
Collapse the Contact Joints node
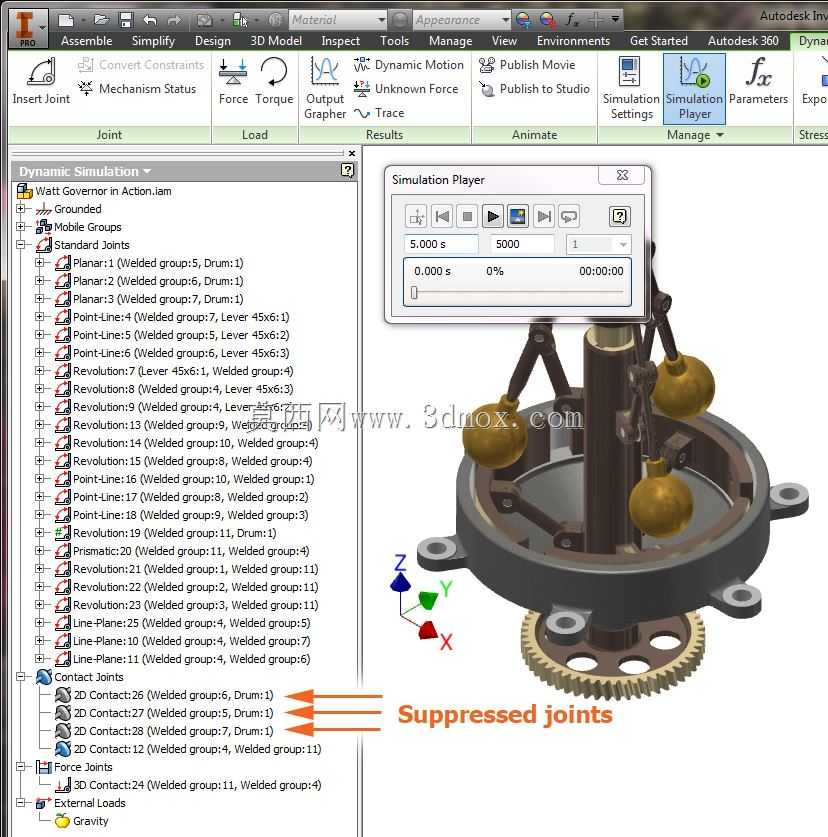point(20,677)
